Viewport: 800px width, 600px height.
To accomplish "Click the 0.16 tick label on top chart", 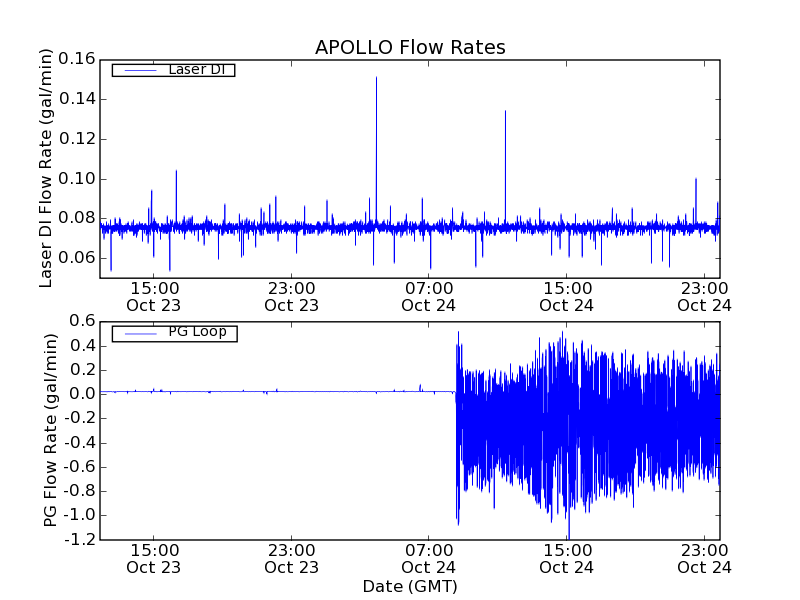I will pos(77,59).
